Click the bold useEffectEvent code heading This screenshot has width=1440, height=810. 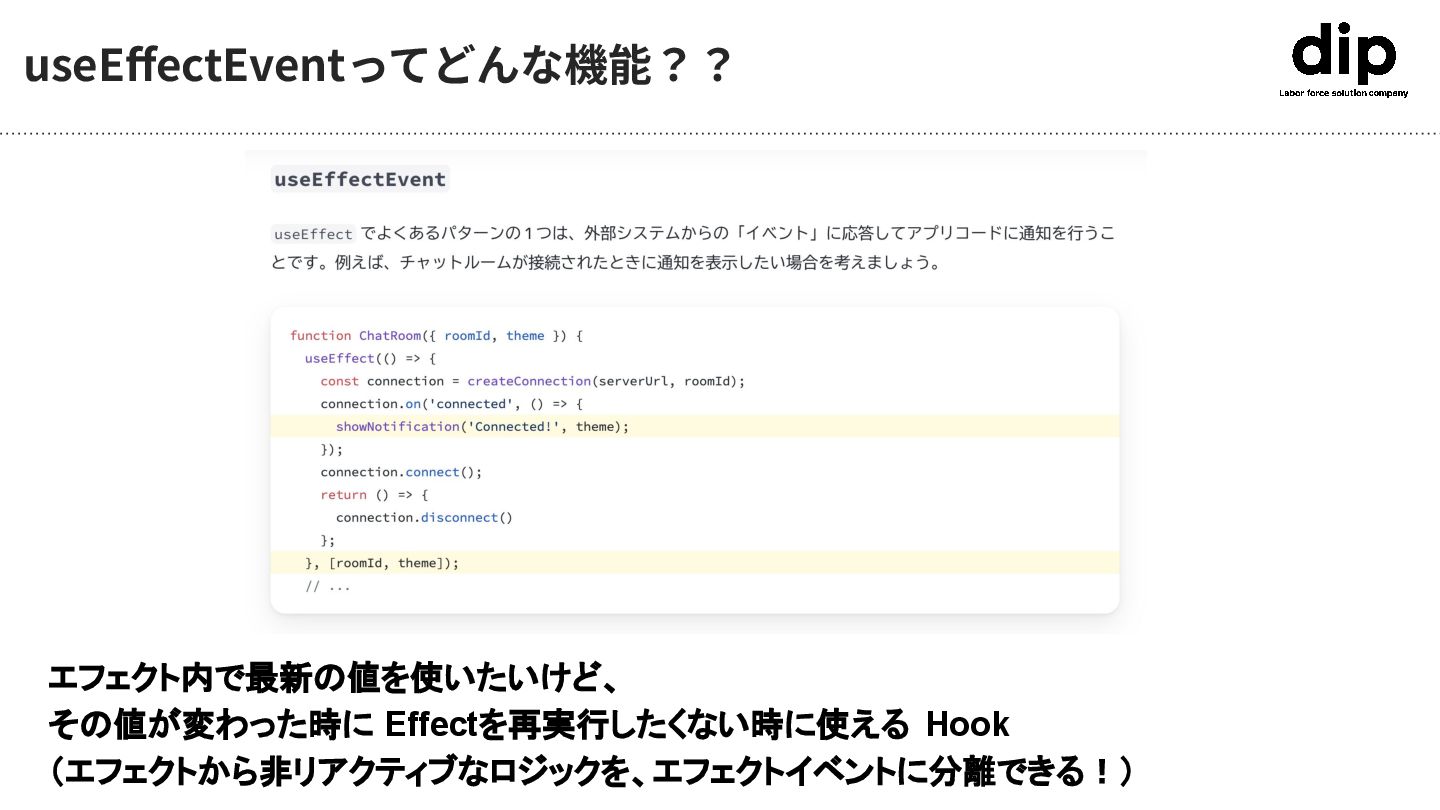360,180
